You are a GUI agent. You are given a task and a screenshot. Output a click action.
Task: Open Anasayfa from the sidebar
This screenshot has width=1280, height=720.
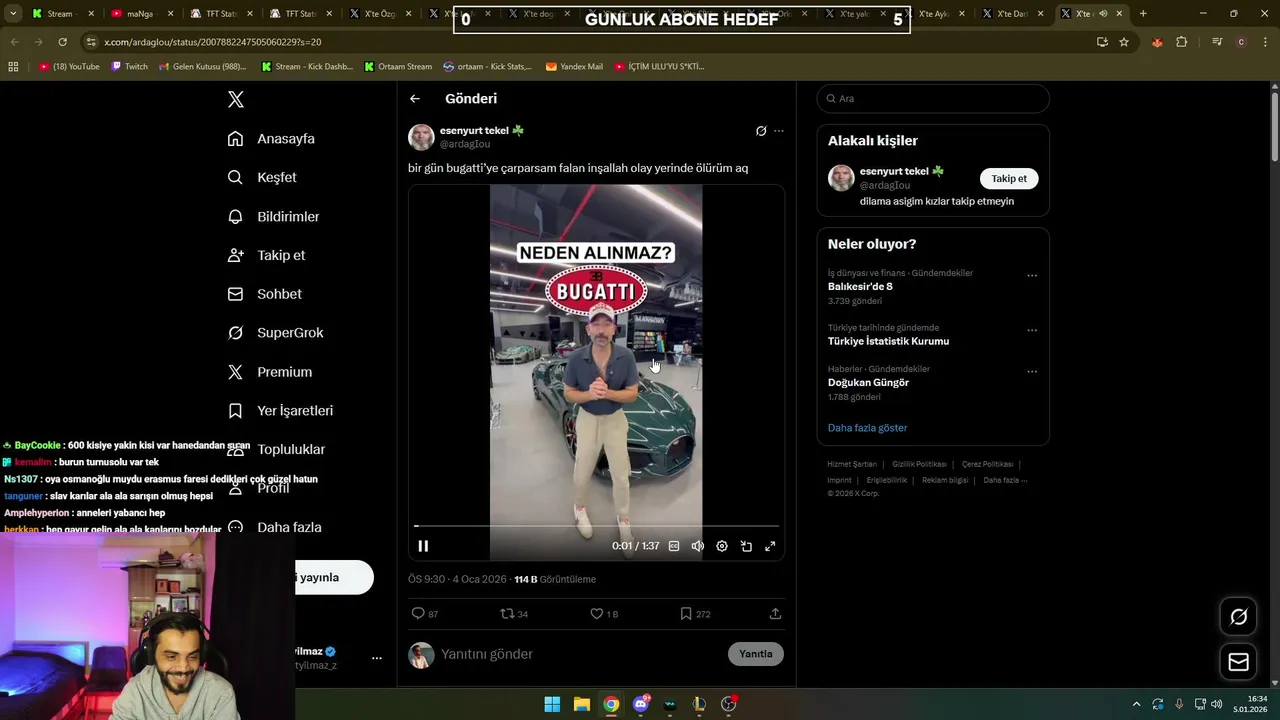coord(271,139)
